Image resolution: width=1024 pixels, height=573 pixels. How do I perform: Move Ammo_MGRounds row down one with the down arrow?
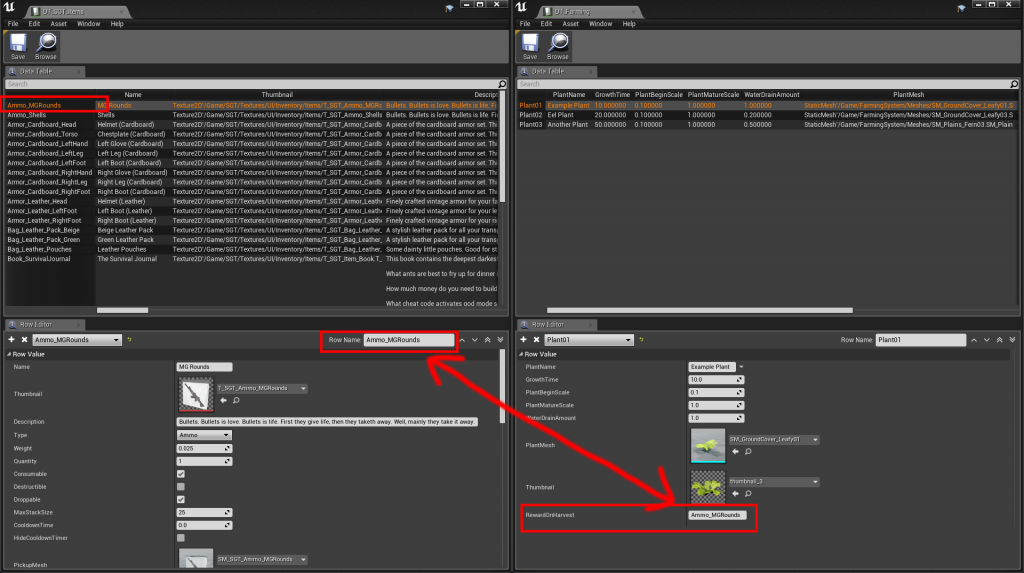click(474, 340)
